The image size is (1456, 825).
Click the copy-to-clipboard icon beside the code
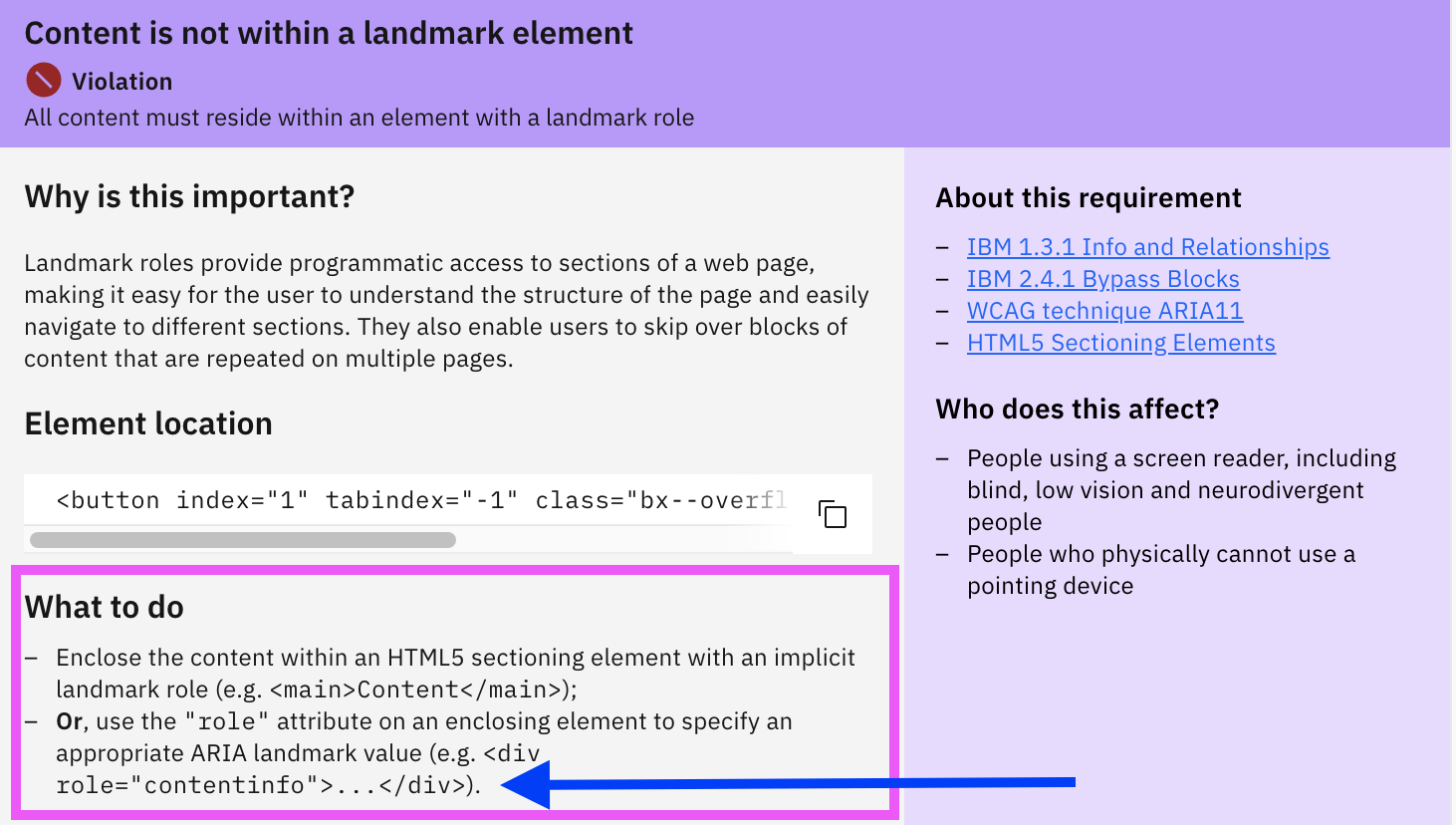pyautogui.click(x=832, y=514)
